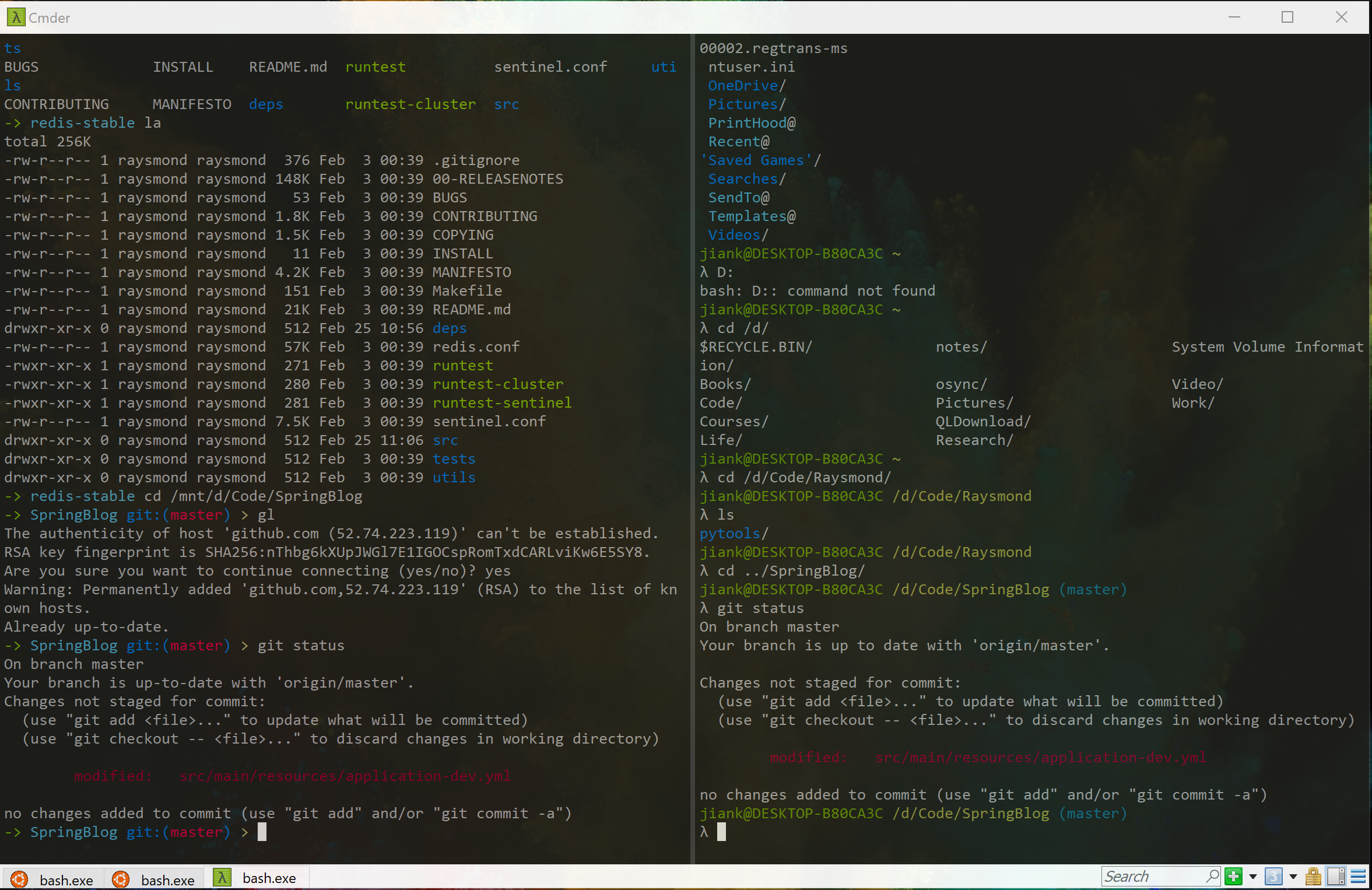Toggle console lock with the padlock icon
The height and width of the screenshot is (890, 1372).
[1312, 876]
